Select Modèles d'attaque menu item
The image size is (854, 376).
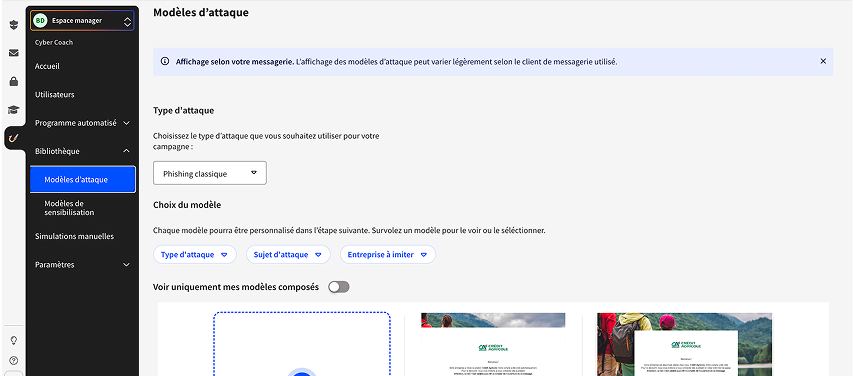82,179
